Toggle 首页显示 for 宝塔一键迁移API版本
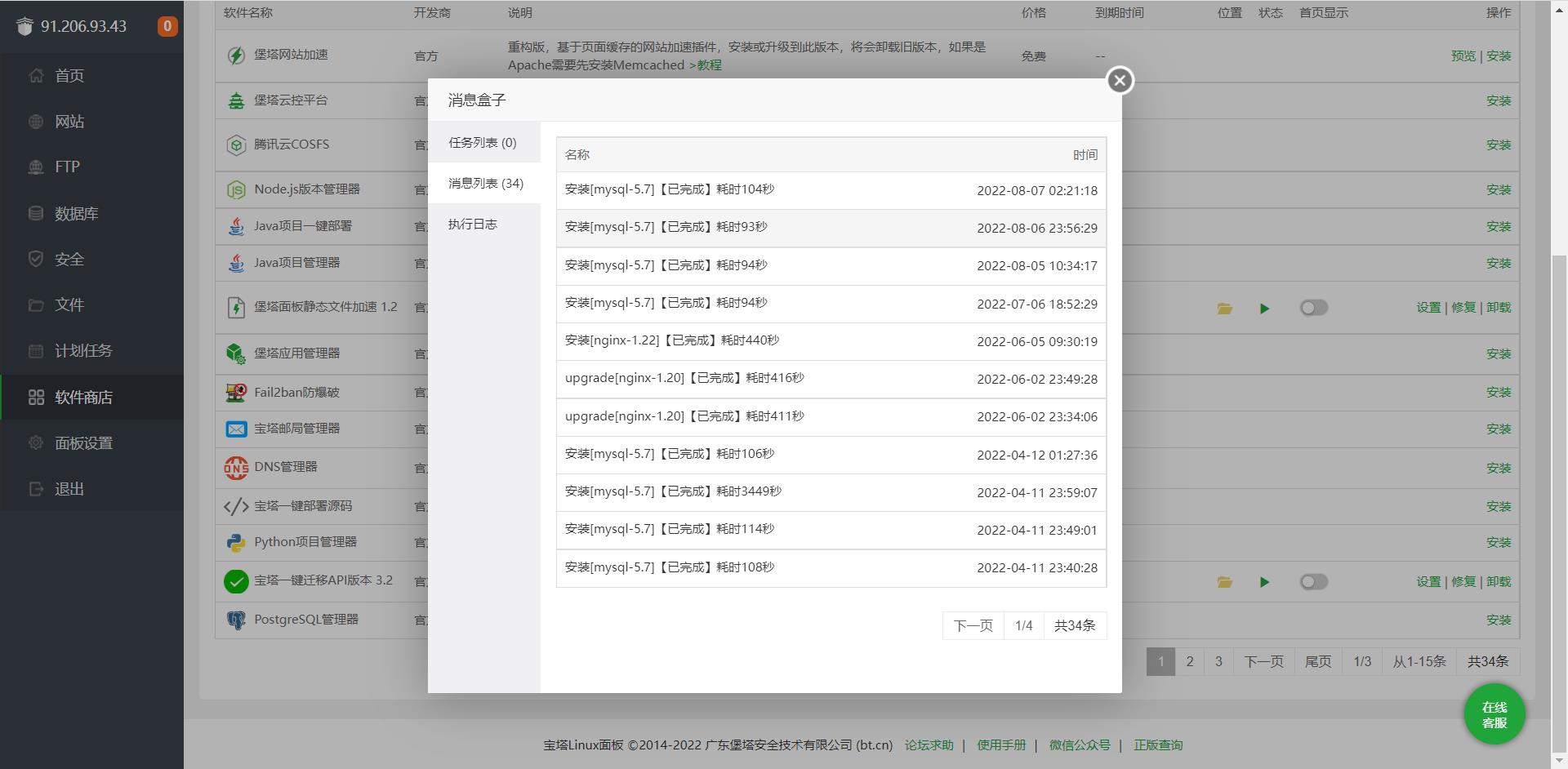The height and width of the screenshot is (769, 1568). pos(1314,581)
